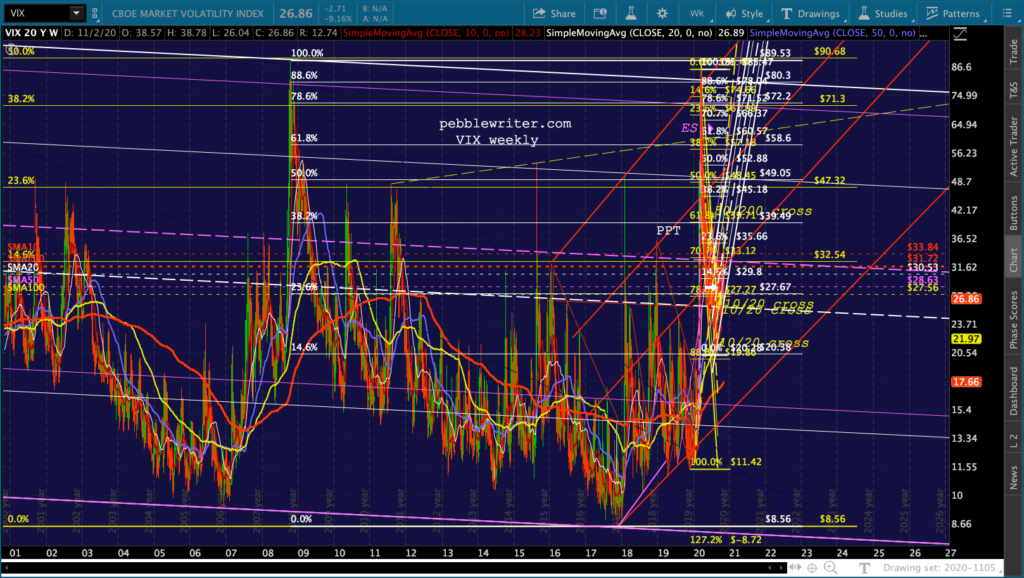Open the Dashboard sidebar tab
1024x578 pixels.
(x=1014, y=391)
